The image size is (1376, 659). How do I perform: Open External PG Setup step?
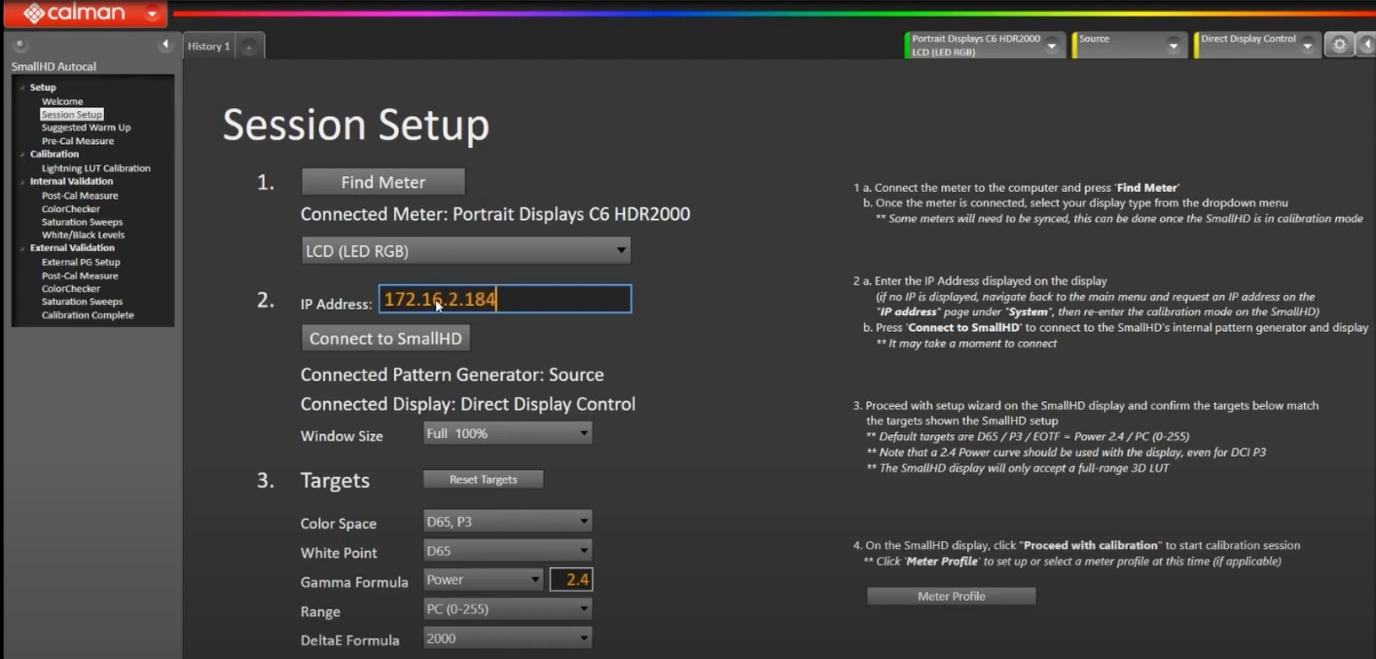pos(81,262)
